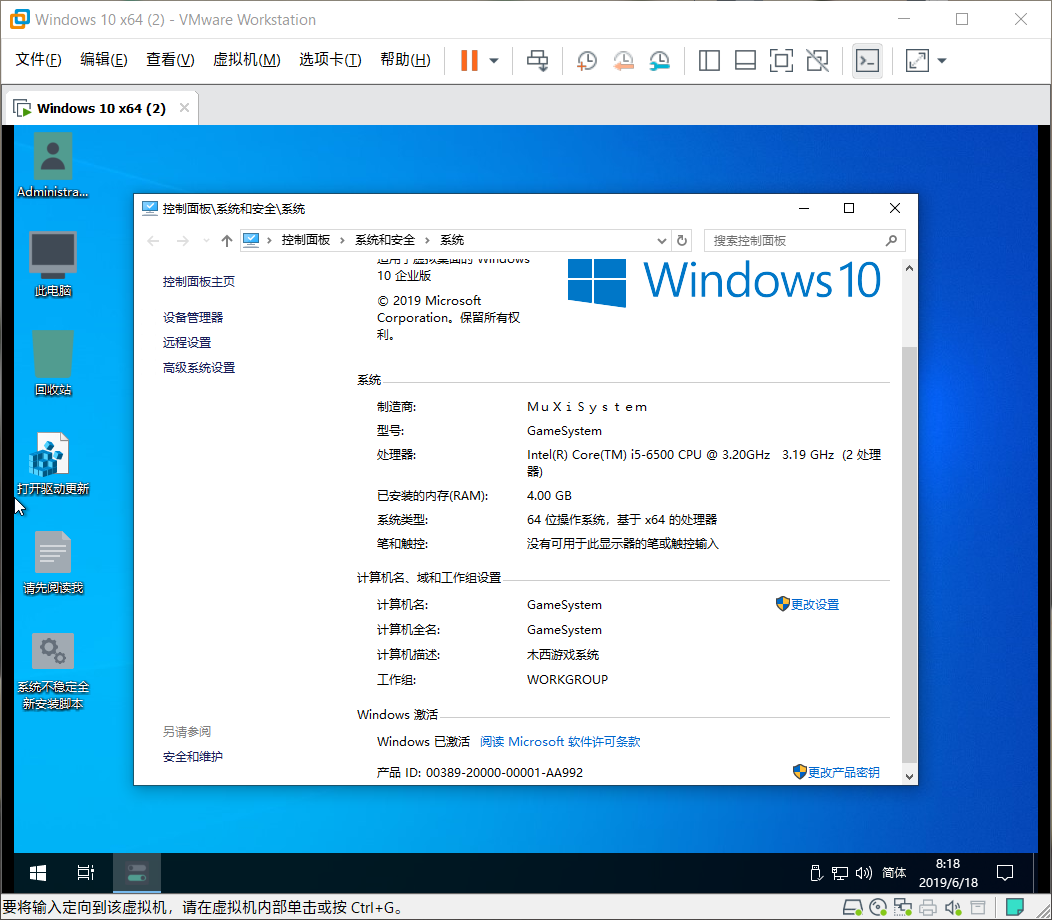The height and width of the screenshot is (920, 1052).
Task: Open the 虚拟机(M) menu
Action: [246, 60]
